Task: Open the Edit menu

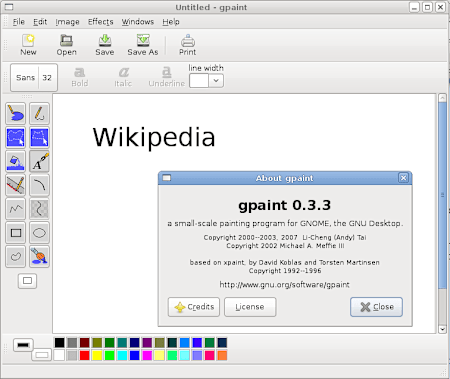Action: pyautogui.click(x=40, y=22)
